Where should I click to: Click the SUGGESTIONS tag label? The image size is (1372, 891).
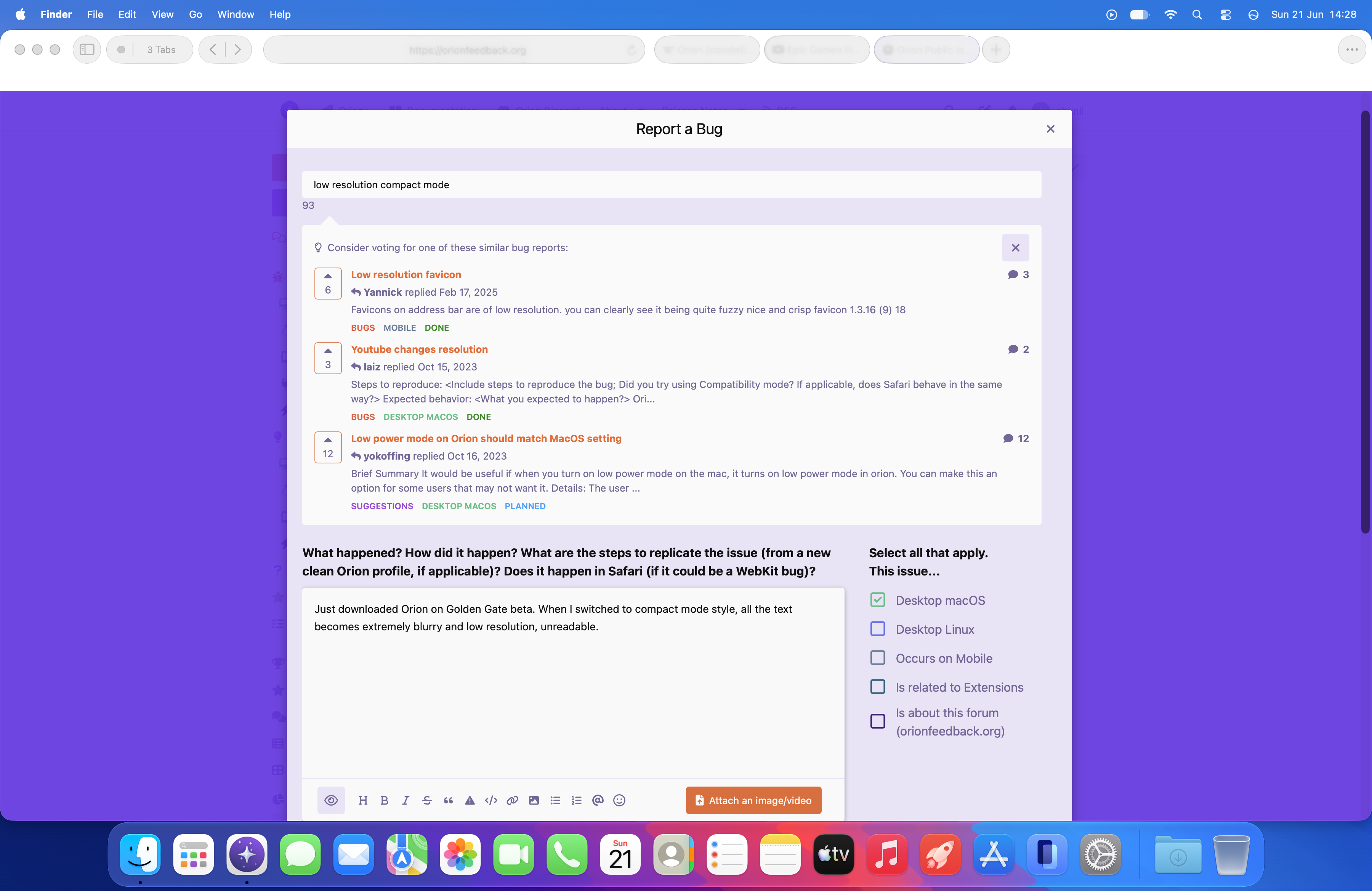[381, 506]
